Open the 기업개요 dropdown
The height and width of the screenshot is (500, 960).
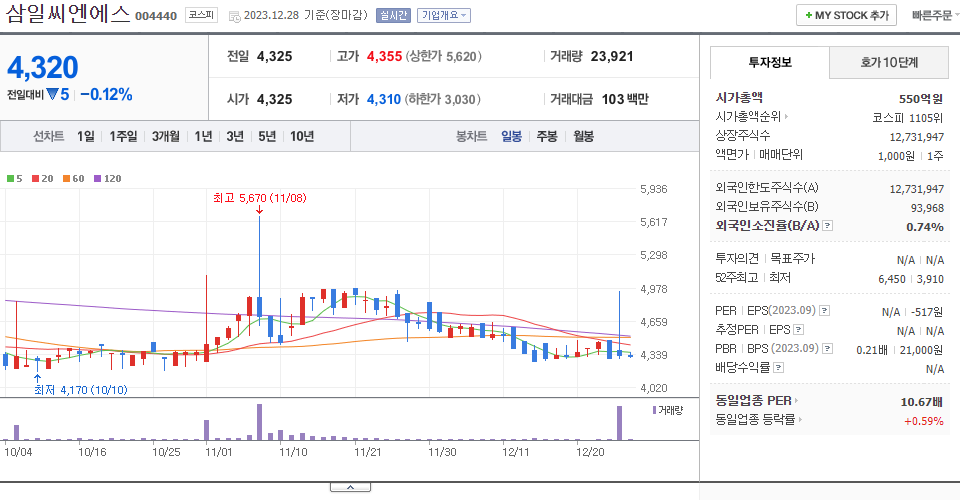tap(444, 15)
